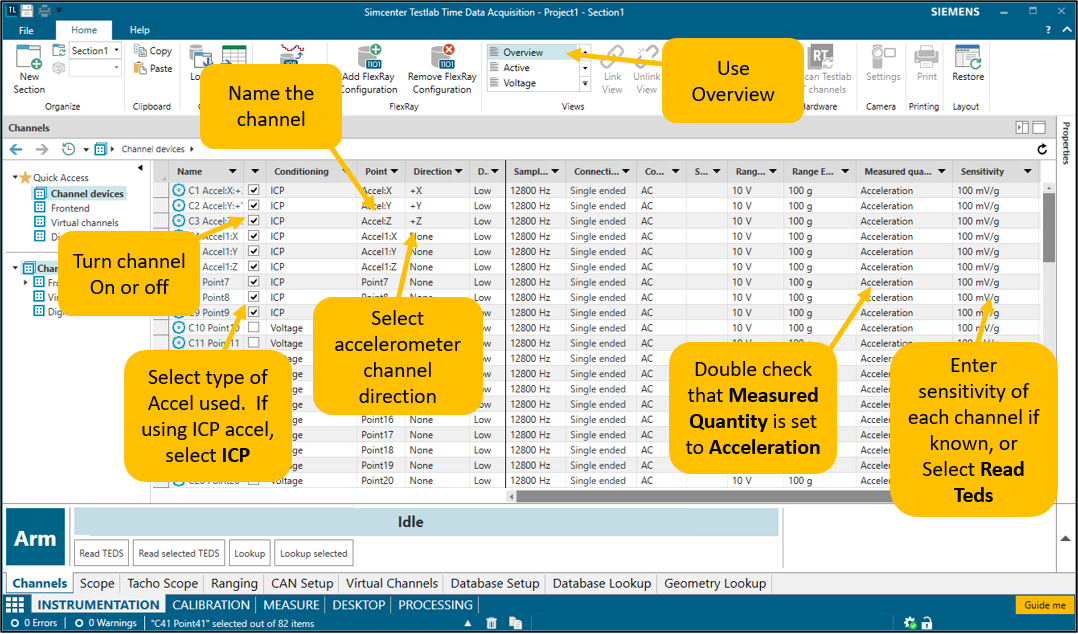Go to the CALIBRATION workflow step
This screenshot has height=634, width=1078.
211,605
